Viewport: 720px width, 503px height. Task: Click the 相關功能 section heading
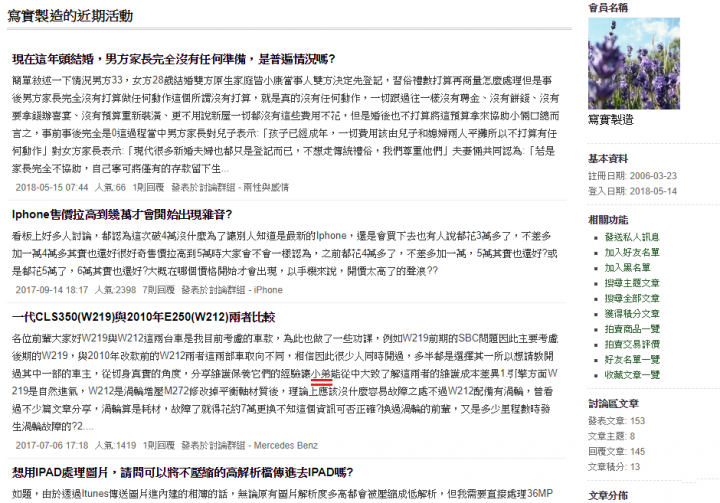[608, 220]
